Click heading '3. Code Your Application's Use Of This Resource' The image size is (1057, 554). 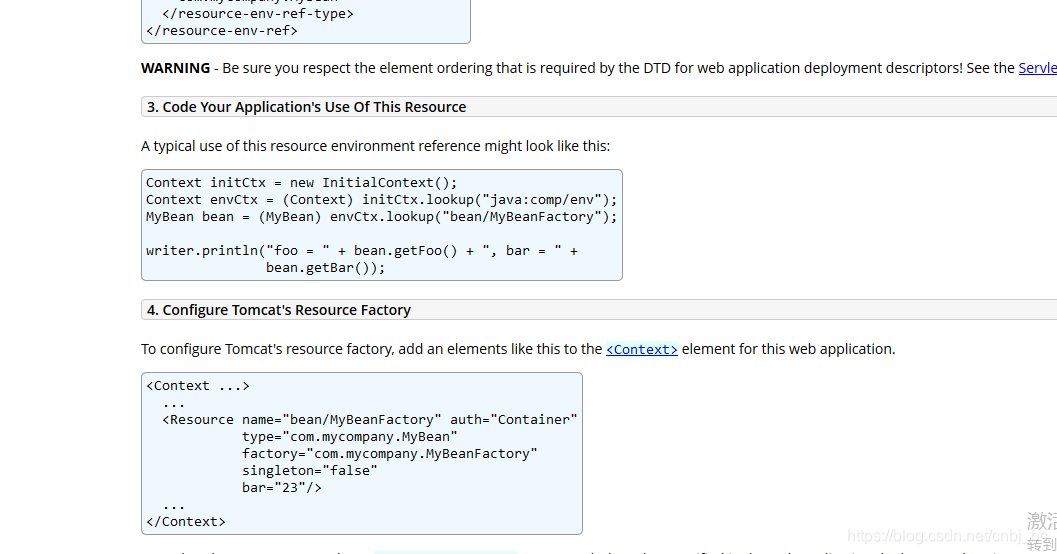tap(307, 107)
